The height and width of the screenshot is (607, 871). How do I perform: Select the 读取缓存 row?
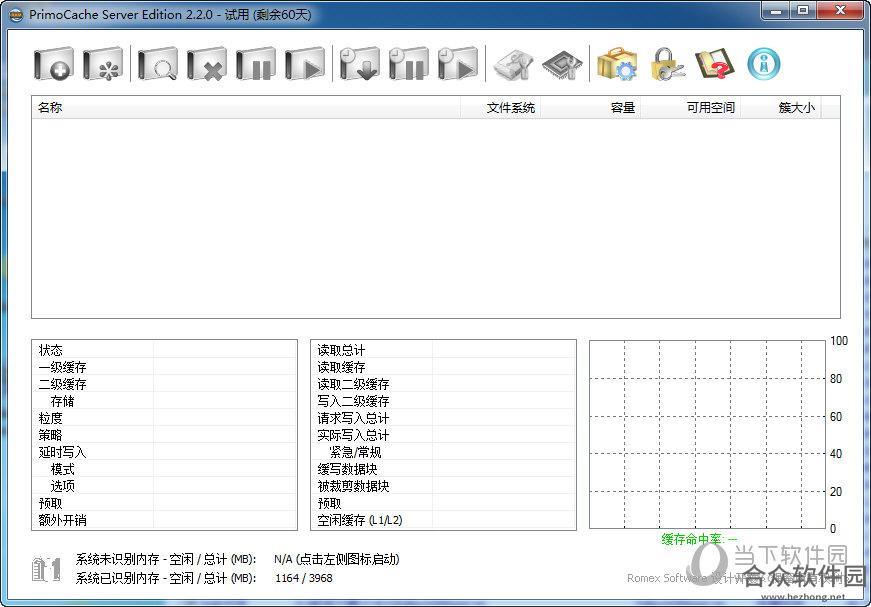point(443,367)
